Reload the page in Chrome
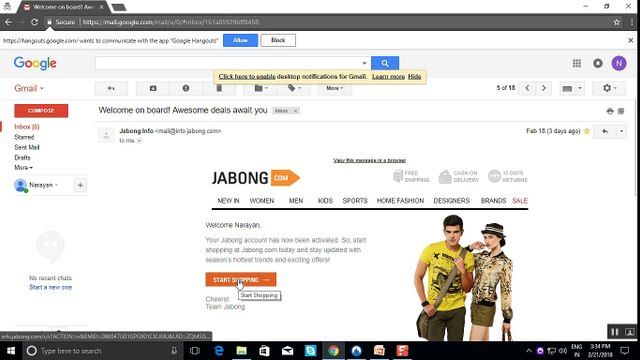 point(34,22)
